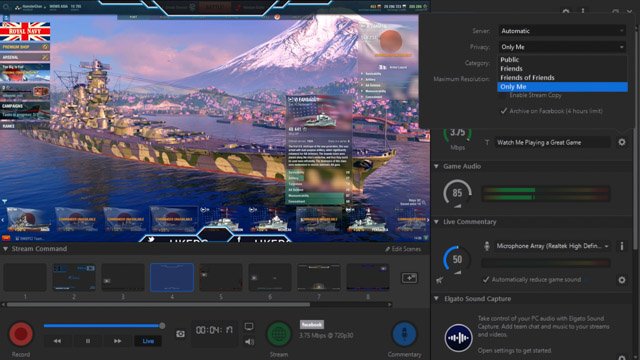Choose Public privacy option

point(562,60)
